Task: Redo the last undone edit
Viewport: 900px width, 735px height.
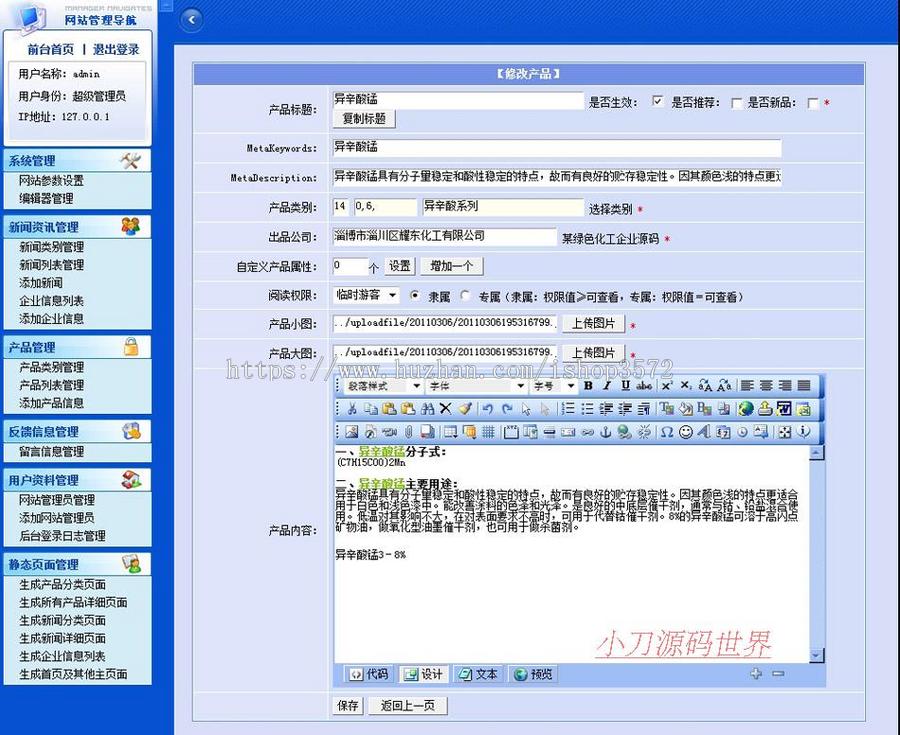Action: [x=507, y=409]
